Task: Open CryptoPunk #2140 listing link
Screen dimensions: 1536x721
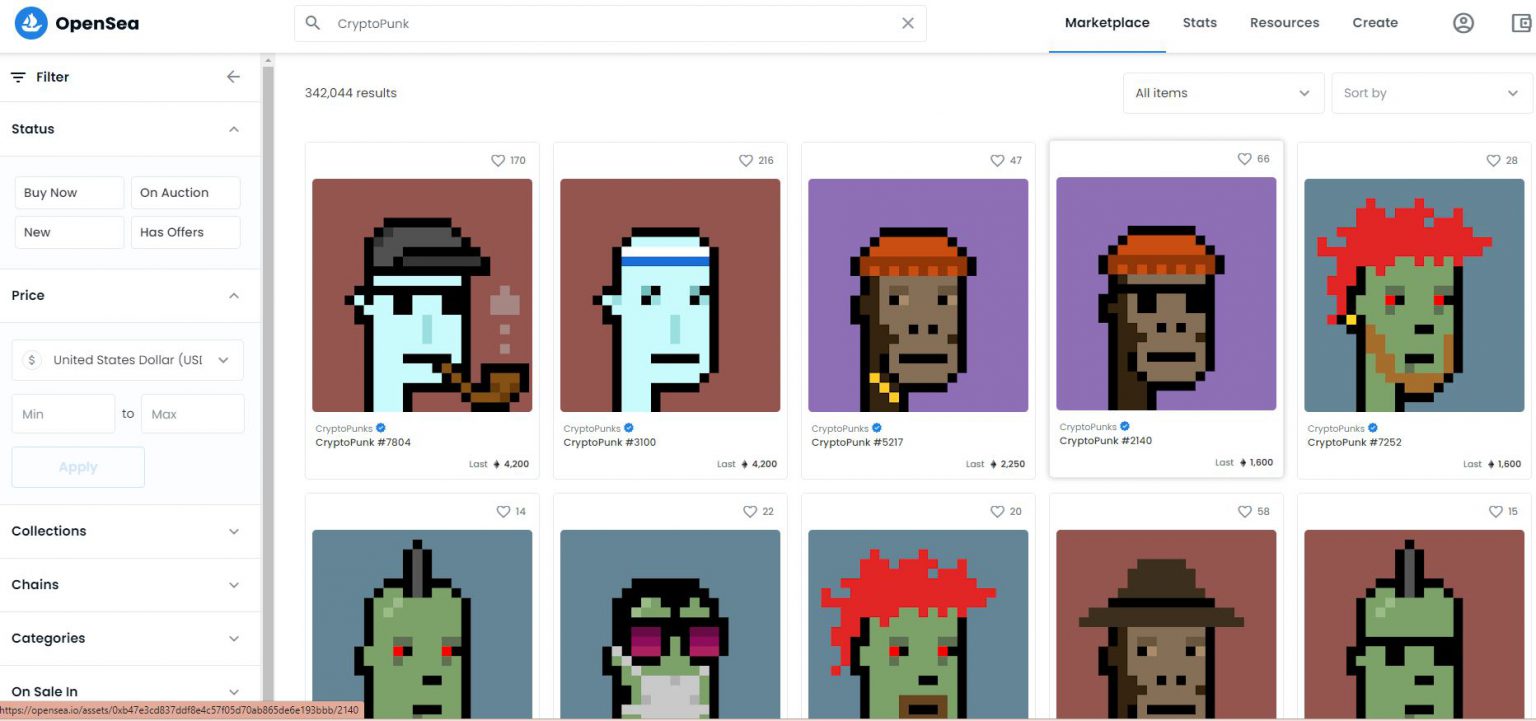Action: pos(1106,440)
